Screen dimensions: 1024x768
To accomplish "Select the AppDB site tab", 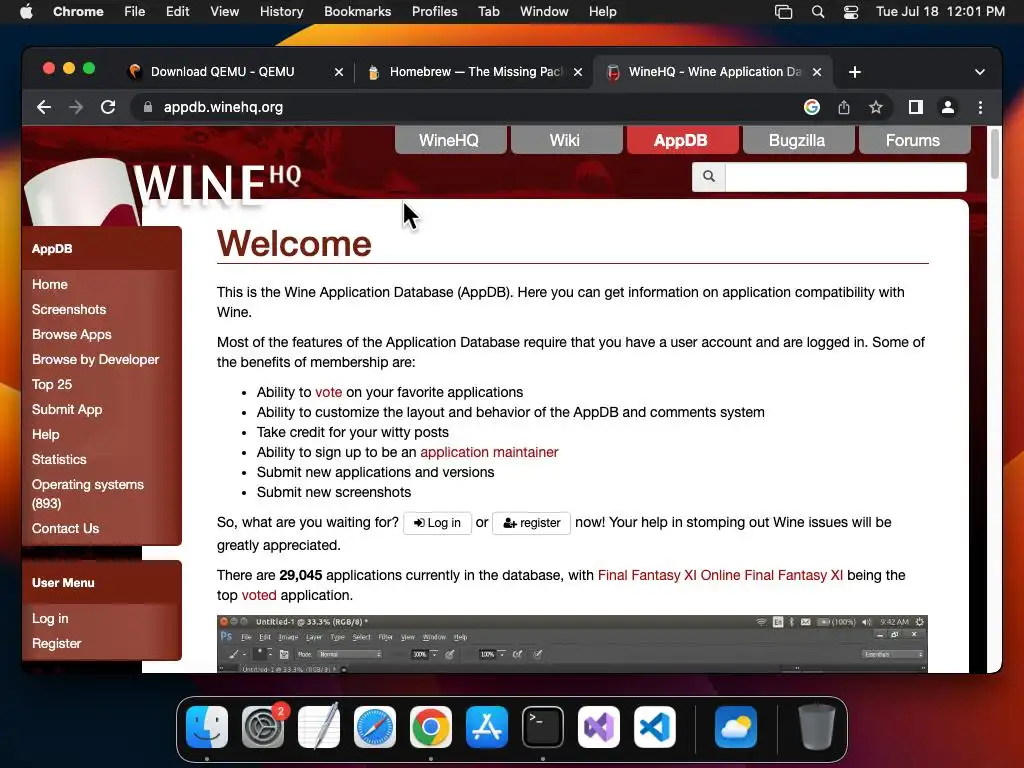I will tap(681, 140).
